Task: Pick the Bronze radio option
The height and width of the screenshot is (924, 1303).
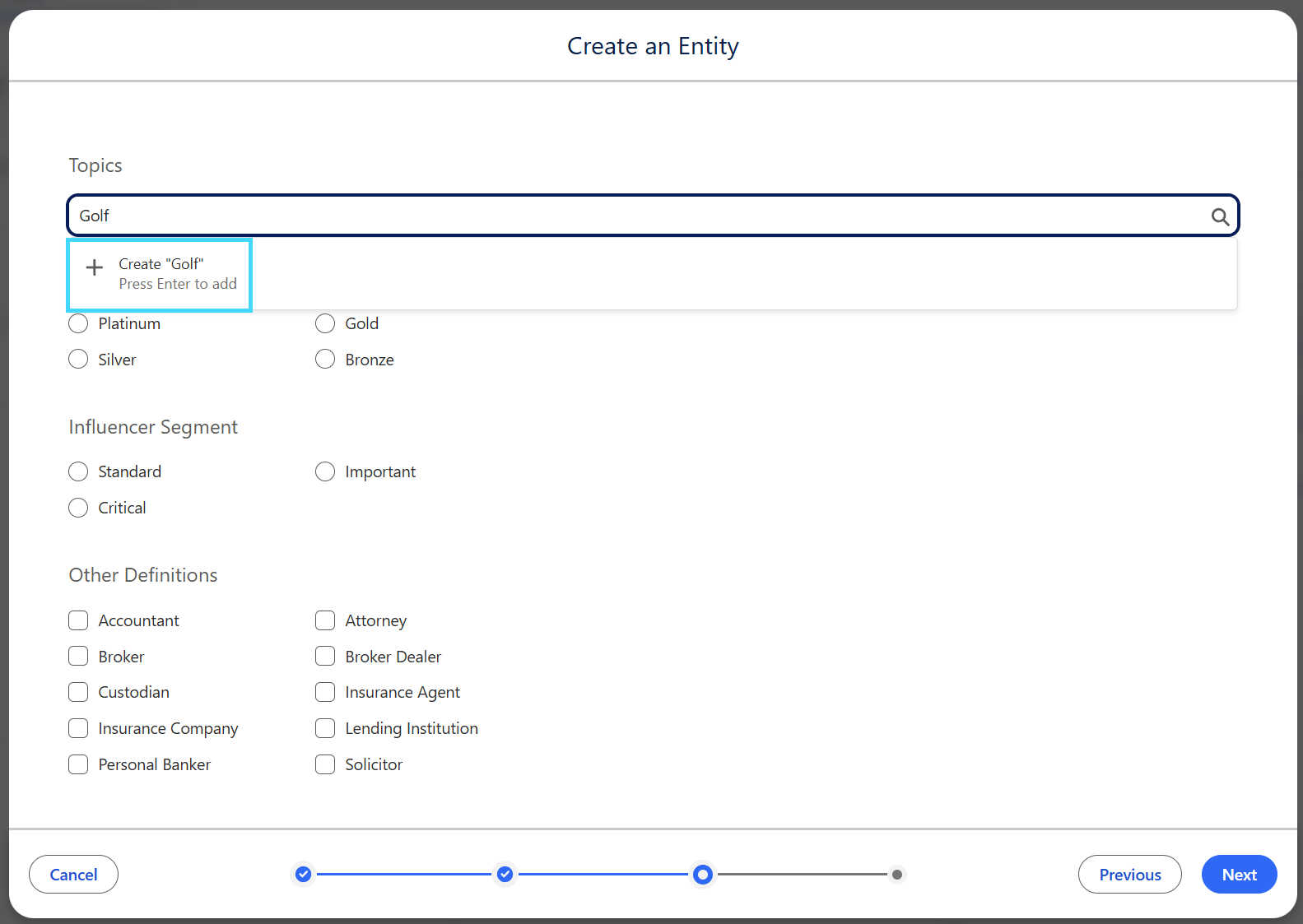Action: (x=325, y=360)
